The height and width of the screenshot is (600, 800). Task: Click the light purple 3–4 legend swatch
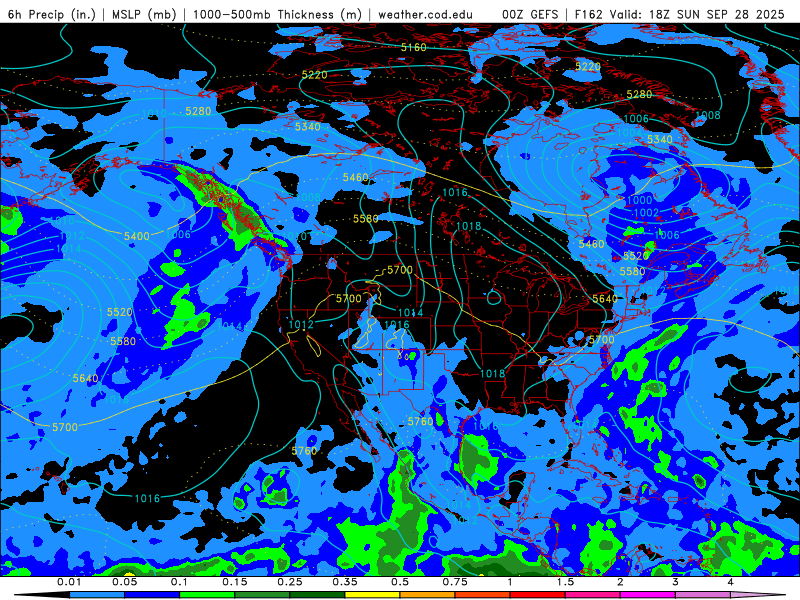point(703,595)
